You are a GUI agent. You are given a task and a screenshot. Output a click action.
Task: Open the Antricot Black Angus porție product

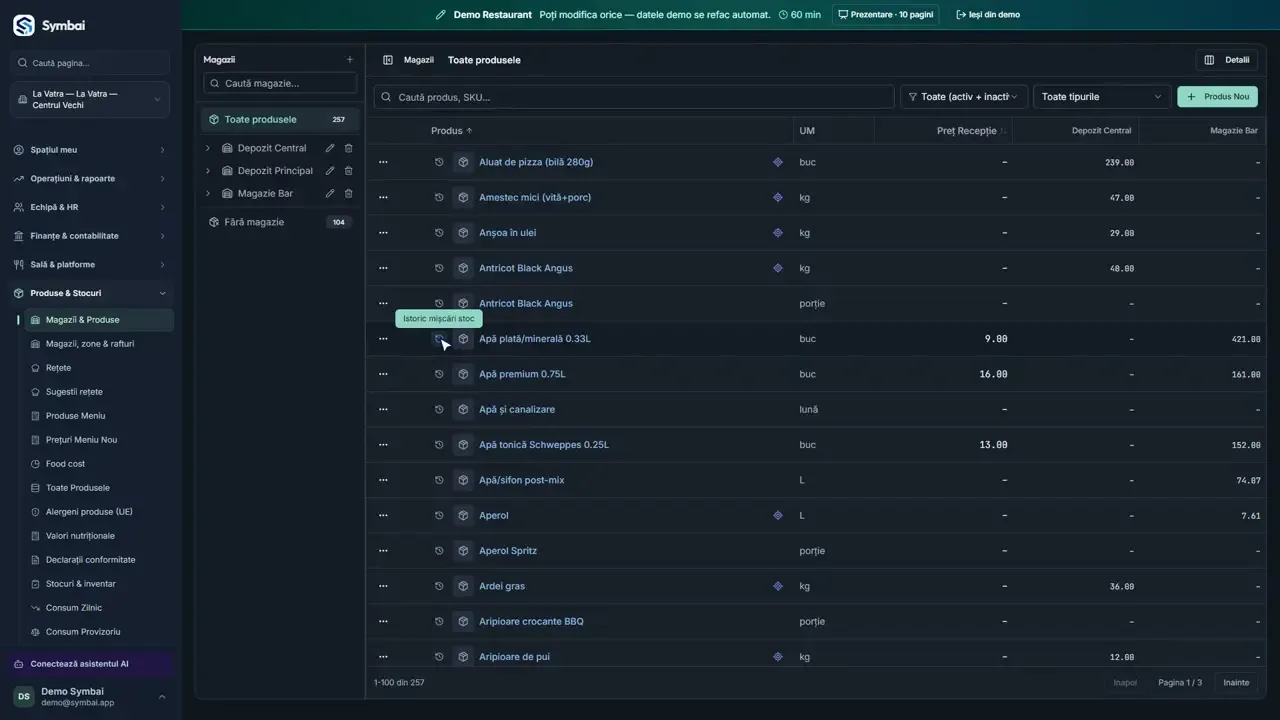pyautogui.click(x=526, y=304)
